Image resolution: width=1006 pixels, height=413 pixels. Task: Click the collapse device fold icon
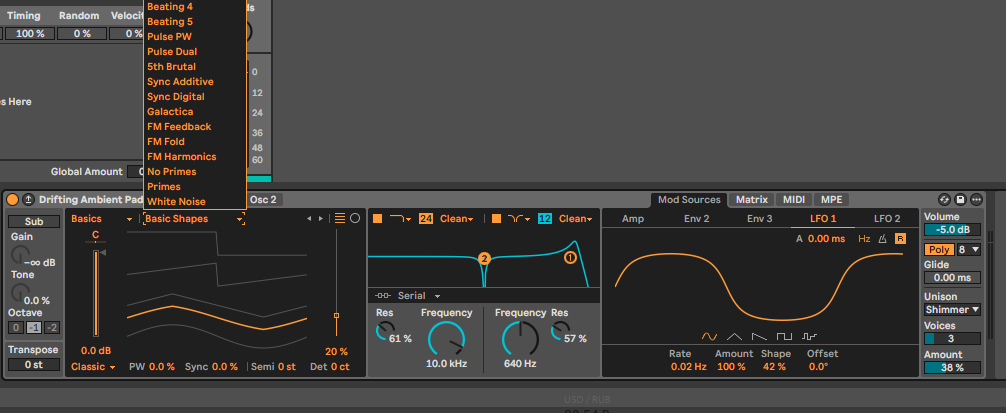tap(28, 199)
